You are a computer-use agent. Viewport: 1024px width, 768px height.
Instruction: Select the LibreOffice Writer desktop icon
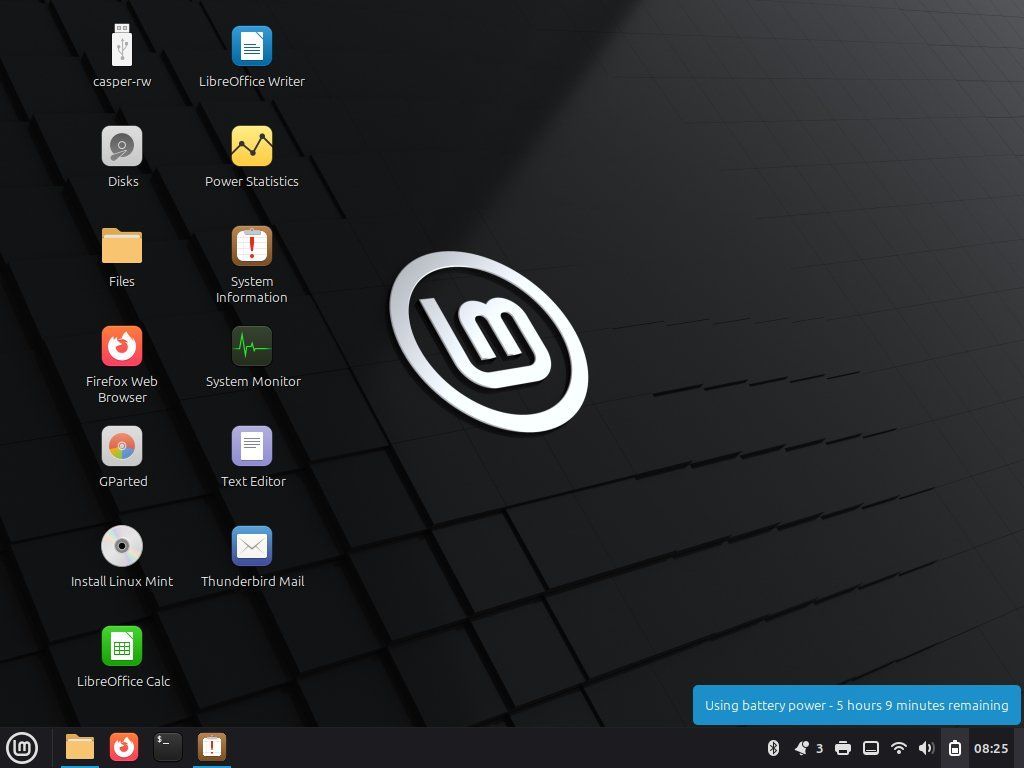click(x=251, y=46)
